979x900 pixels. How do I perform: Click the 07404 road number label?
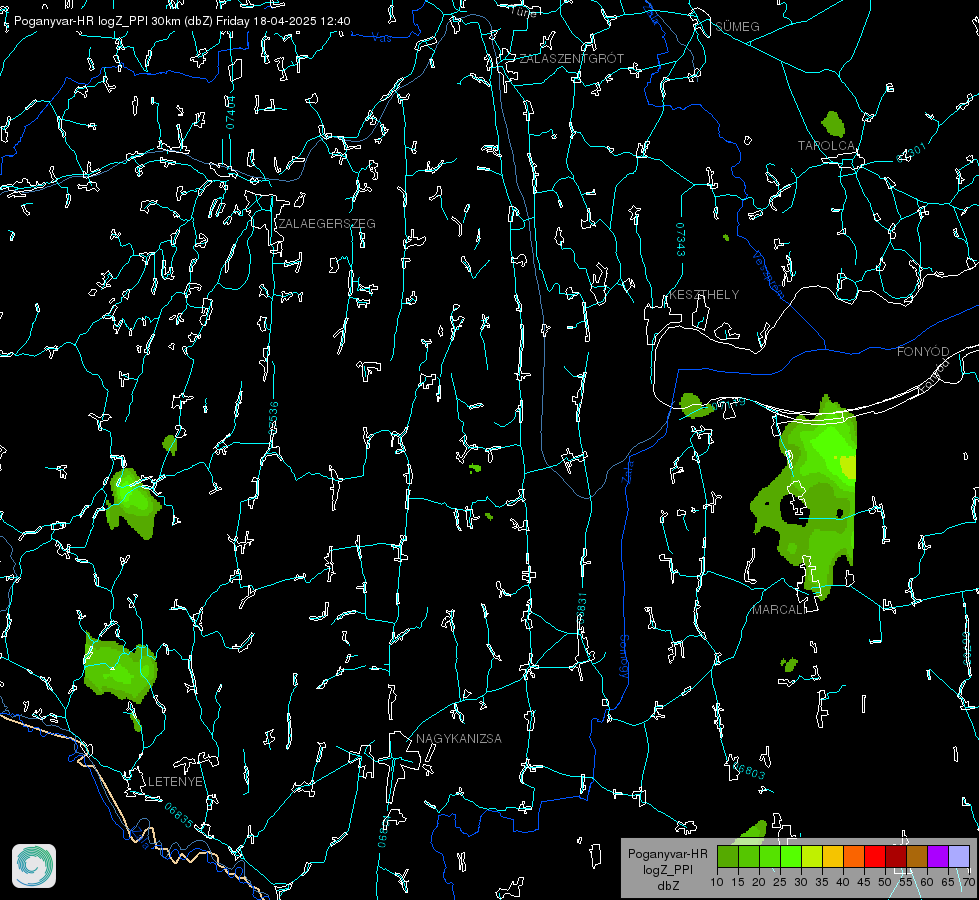230,112
